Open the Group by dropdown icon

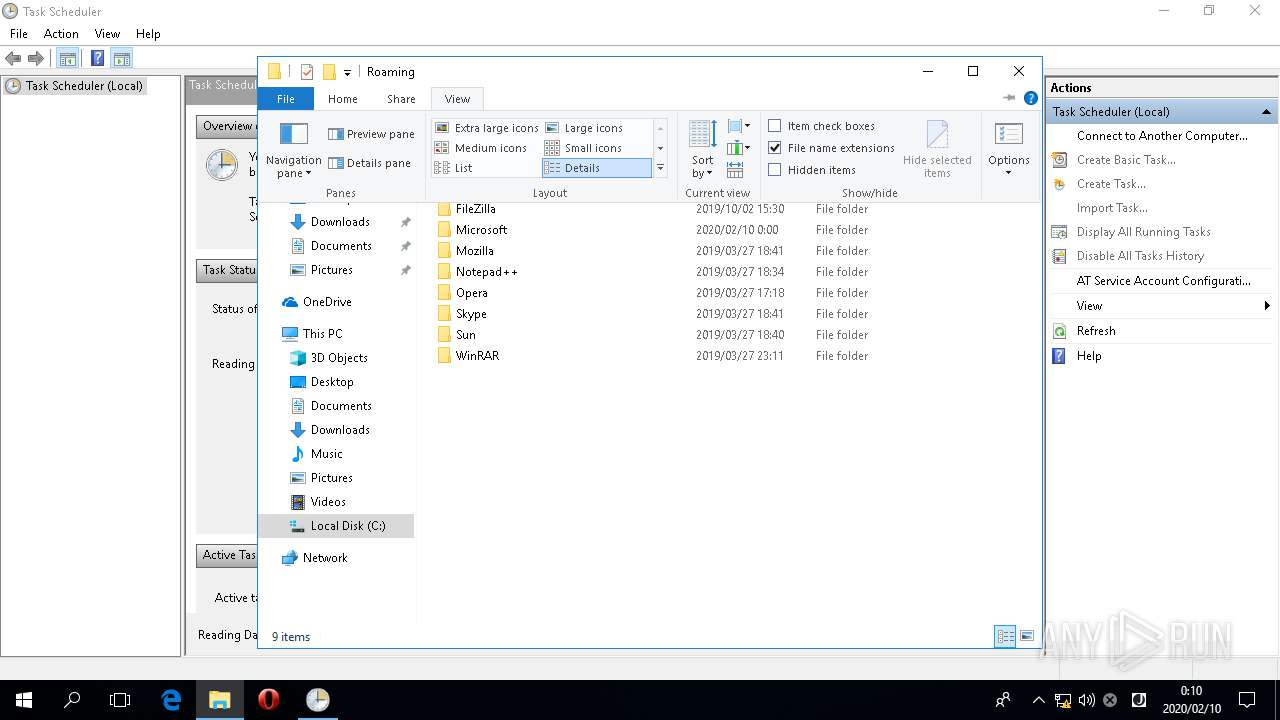pos(739,126)
